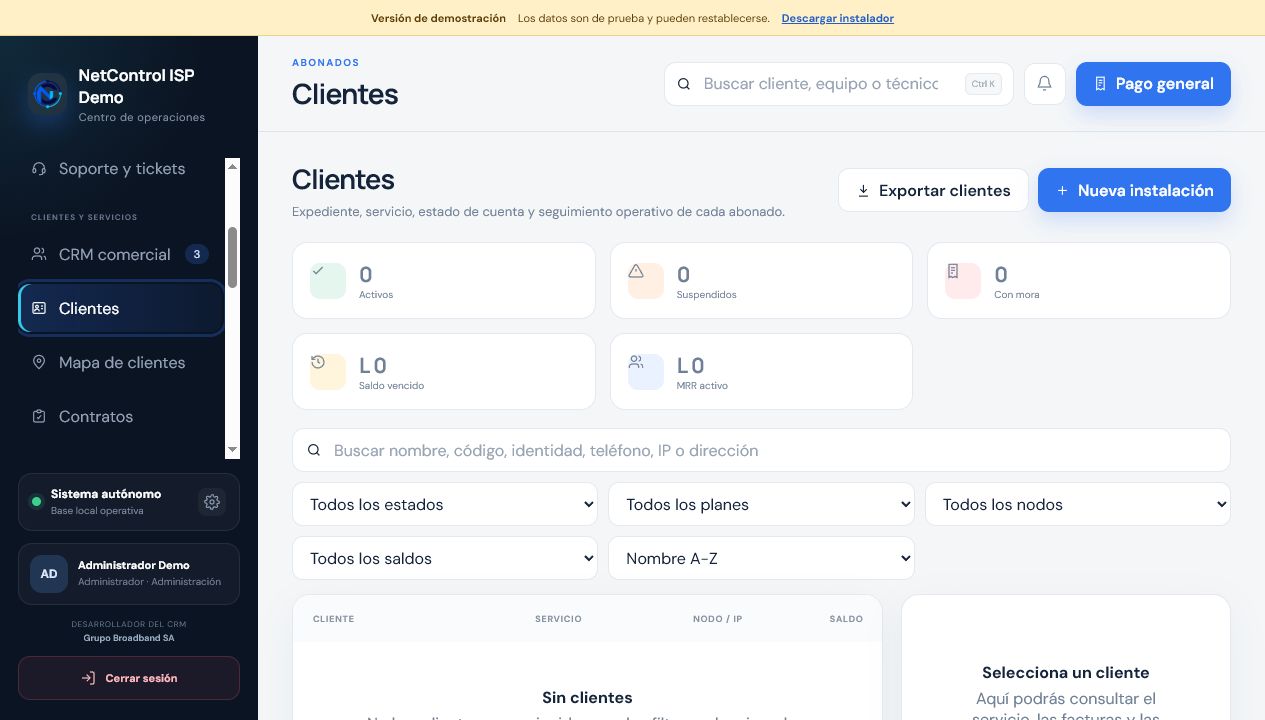Screen dimensions: 1265x720
Task: Click the CLIENTE column header
Action: pos(333,619)
